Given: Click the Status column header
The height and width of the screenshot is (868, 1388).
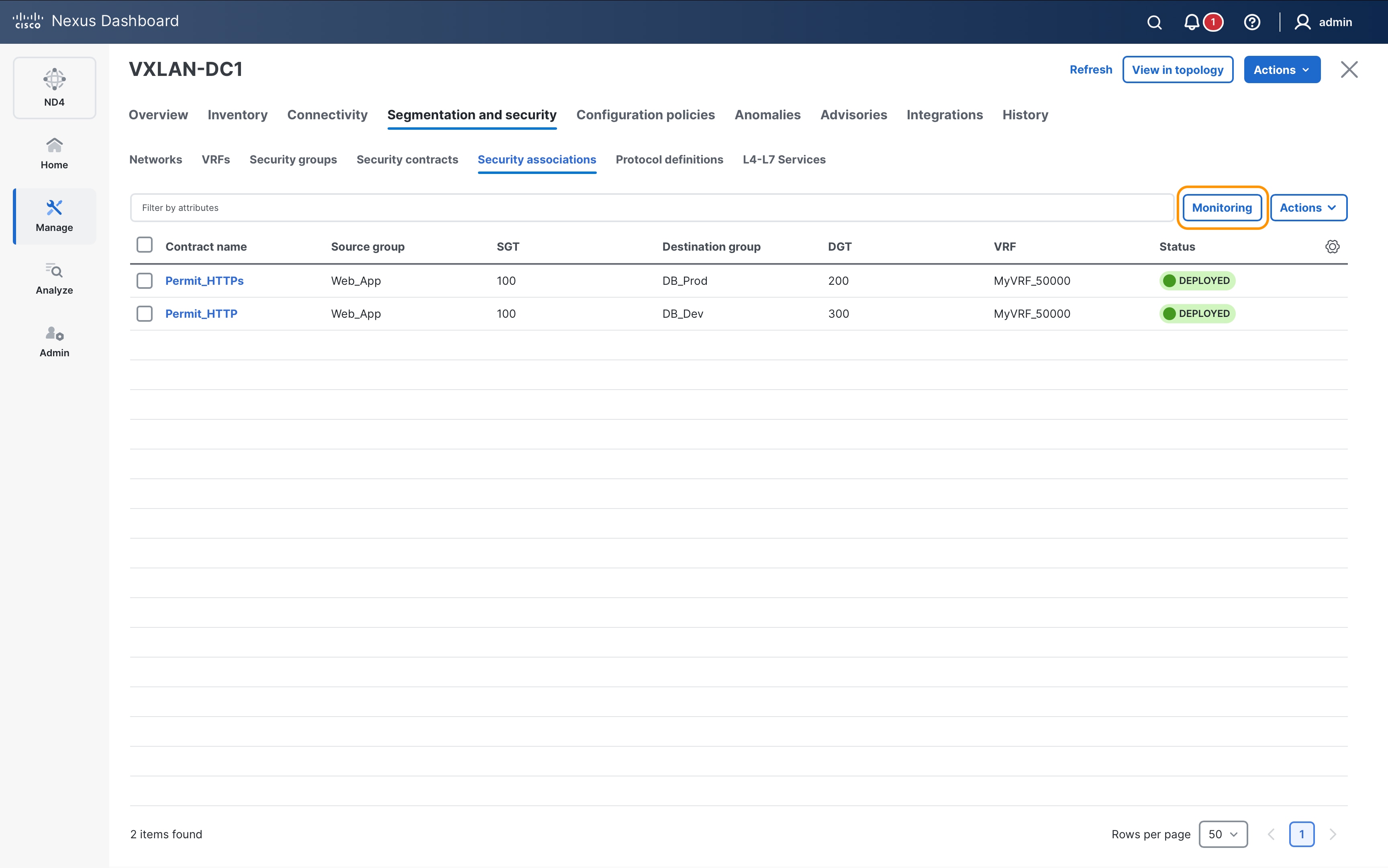Looking at the screenshot, I should coord(1177,247).
